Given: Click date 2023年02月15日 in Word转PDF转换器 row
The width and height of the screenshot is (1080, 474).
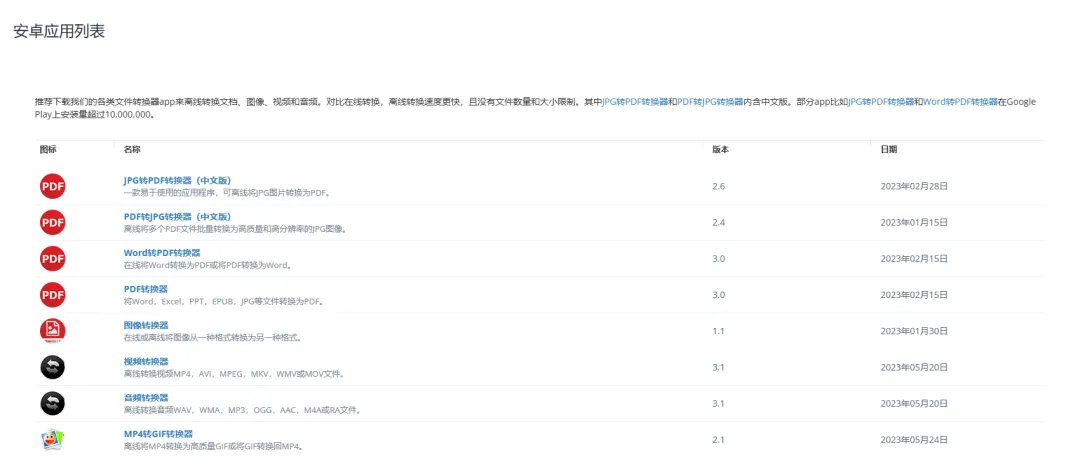Looking at the screenshot, I should (914, 258).
